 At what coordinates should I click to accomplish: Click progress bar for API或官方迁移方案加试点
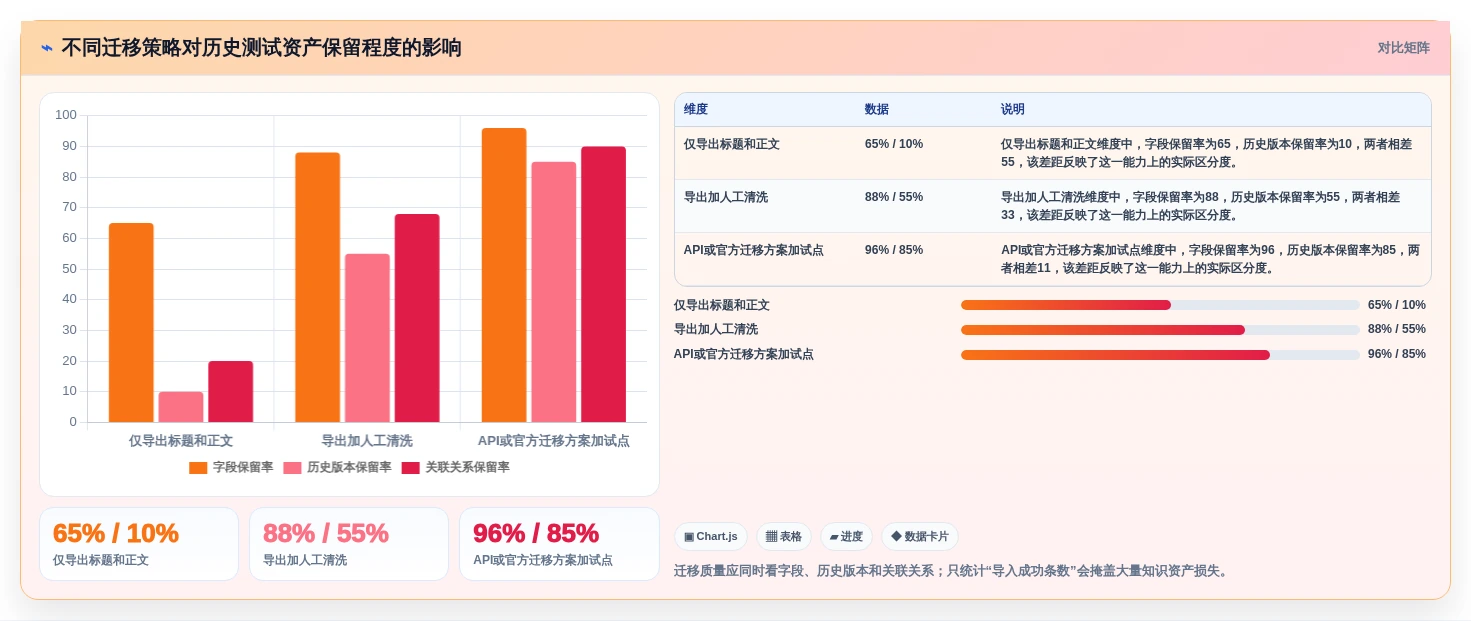[x=1160, y=355]
